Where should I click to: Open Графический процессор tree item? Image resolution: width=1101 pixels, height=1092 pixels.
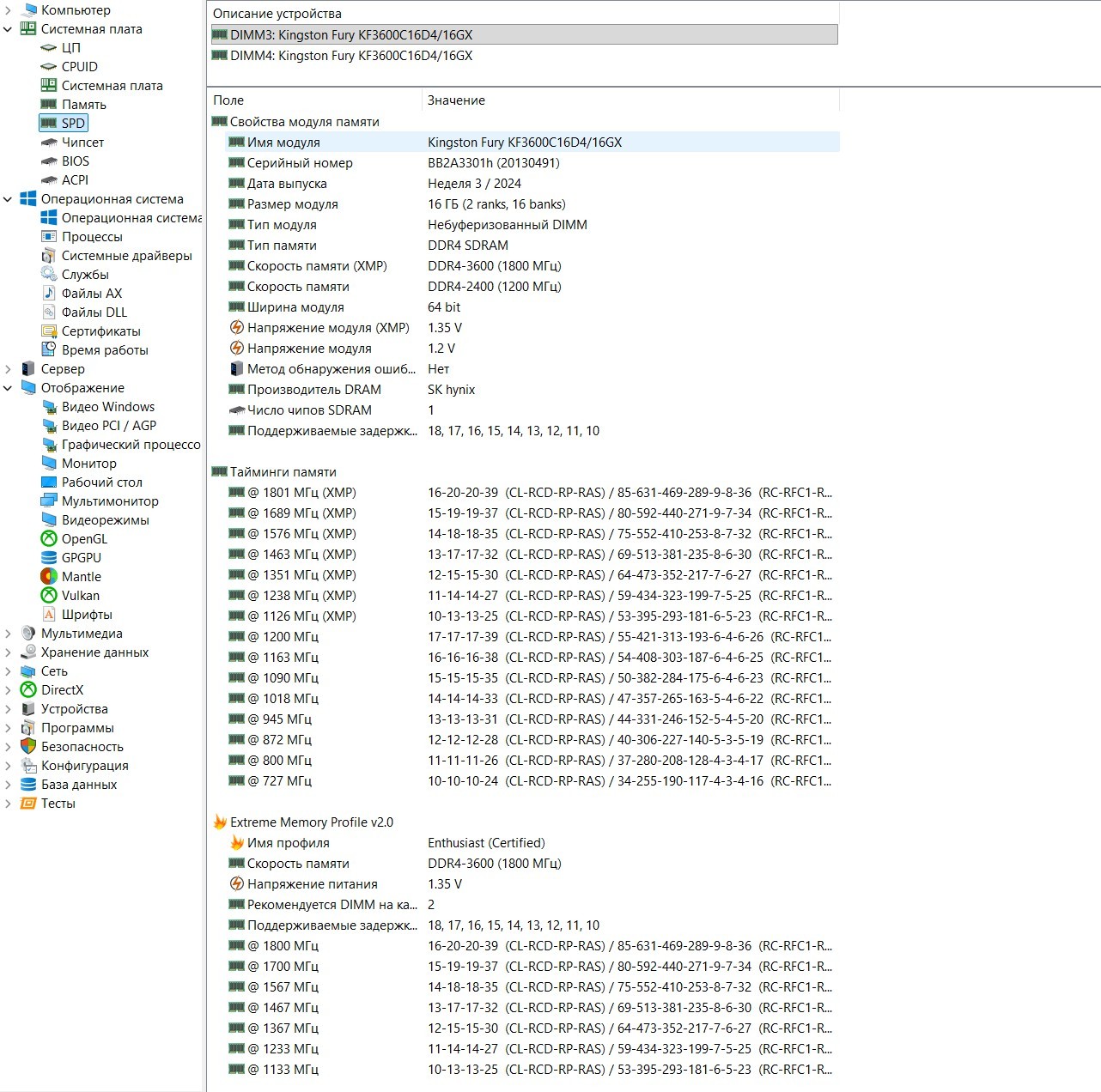coord(131,444)
